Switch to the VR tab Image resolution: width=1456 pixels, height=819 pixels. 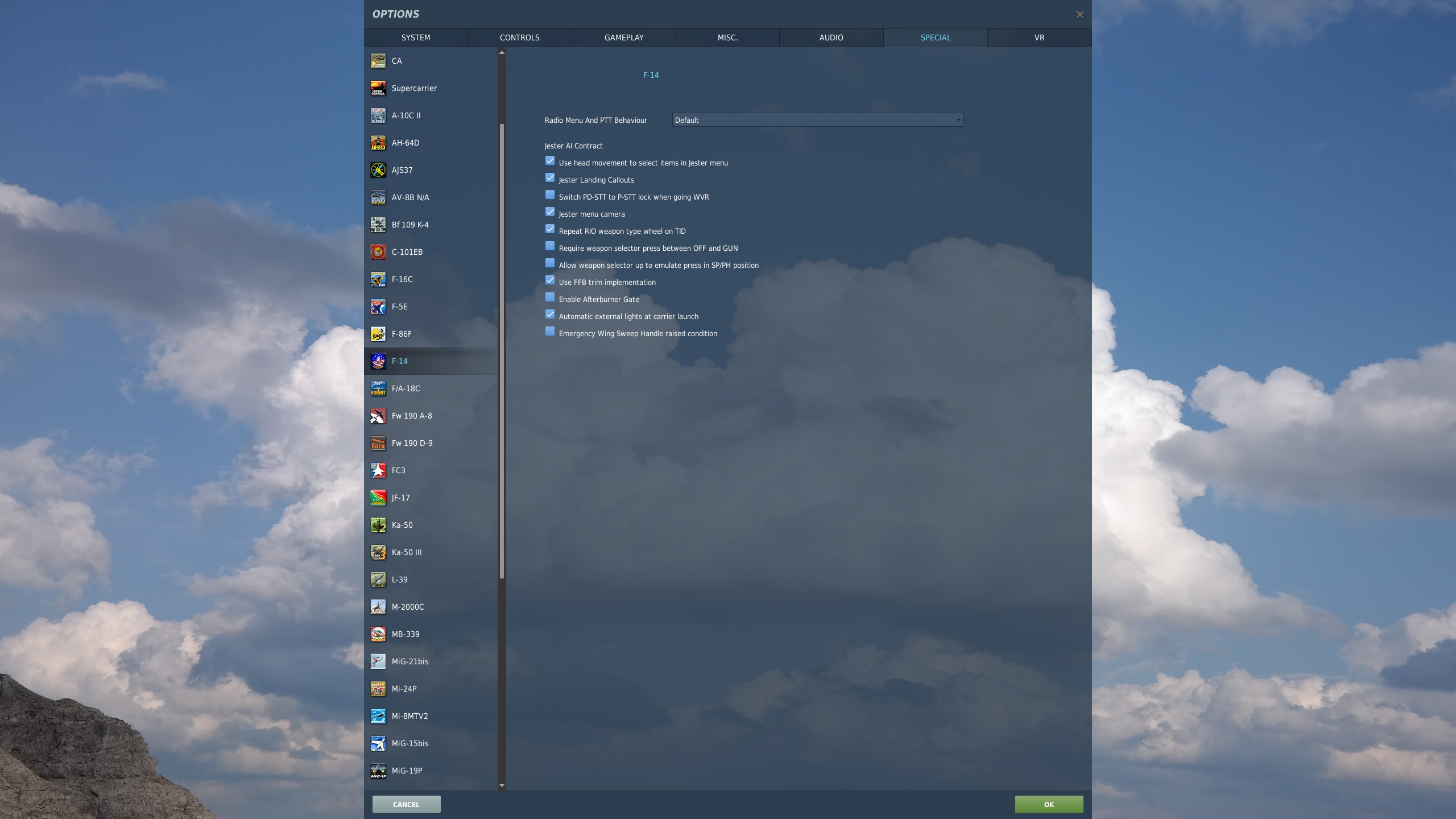coord(1039,38)
